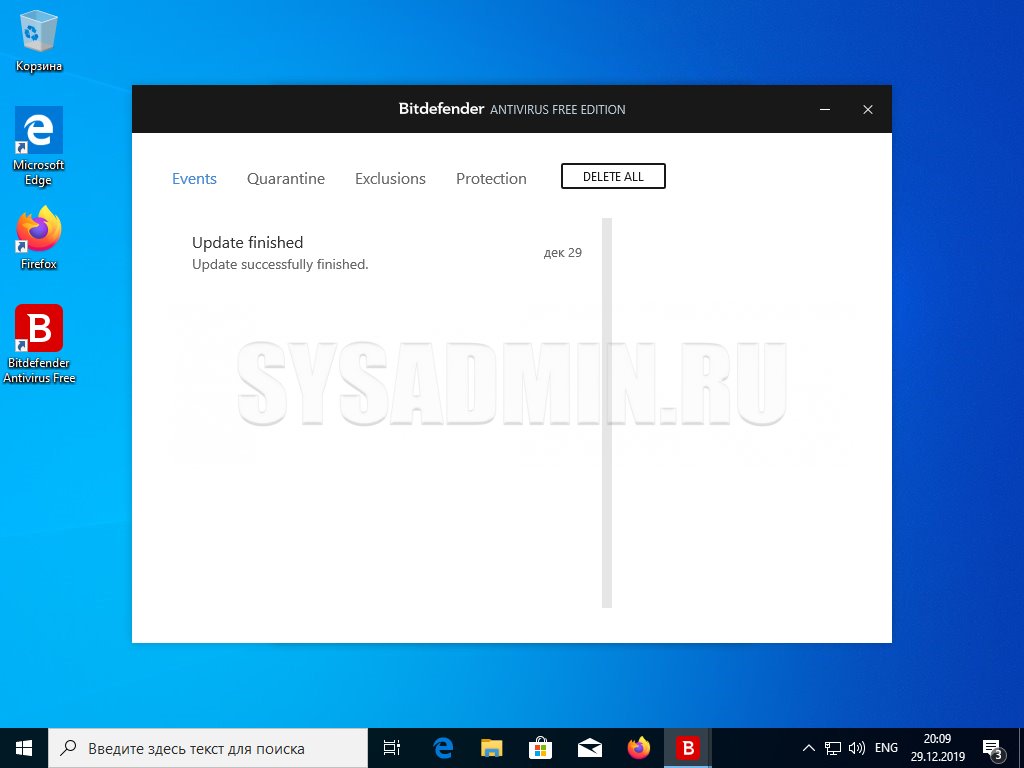Open Microsoft Store from the taskbar

[540, 748]
